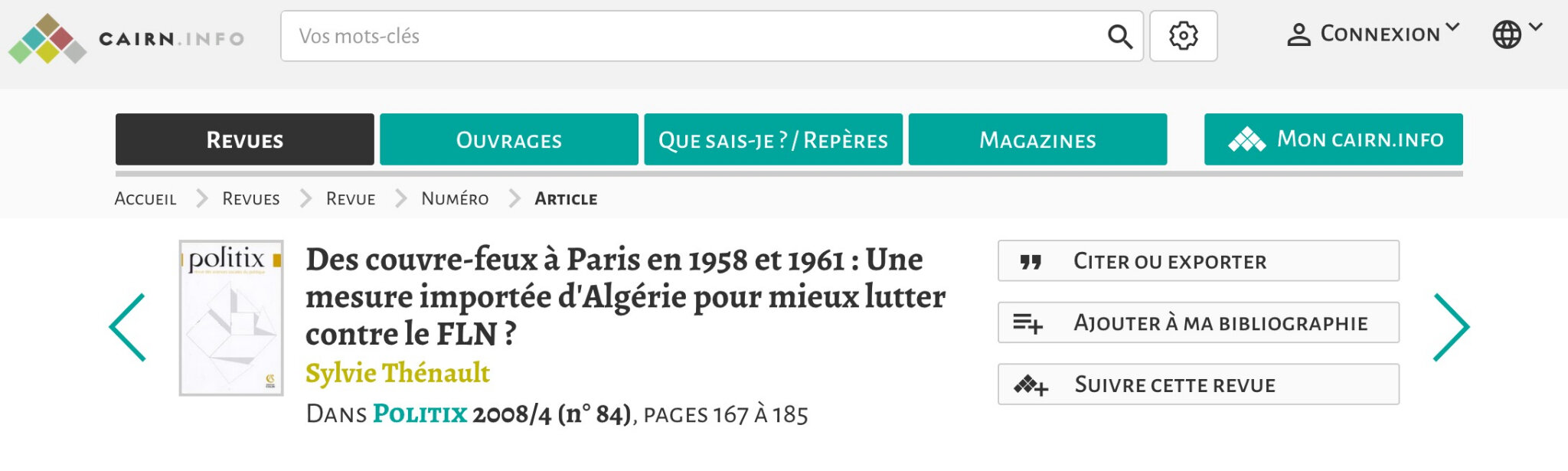Click the magnifying glass search icon
This screenshot has height=471, width=1568.
1119,36
